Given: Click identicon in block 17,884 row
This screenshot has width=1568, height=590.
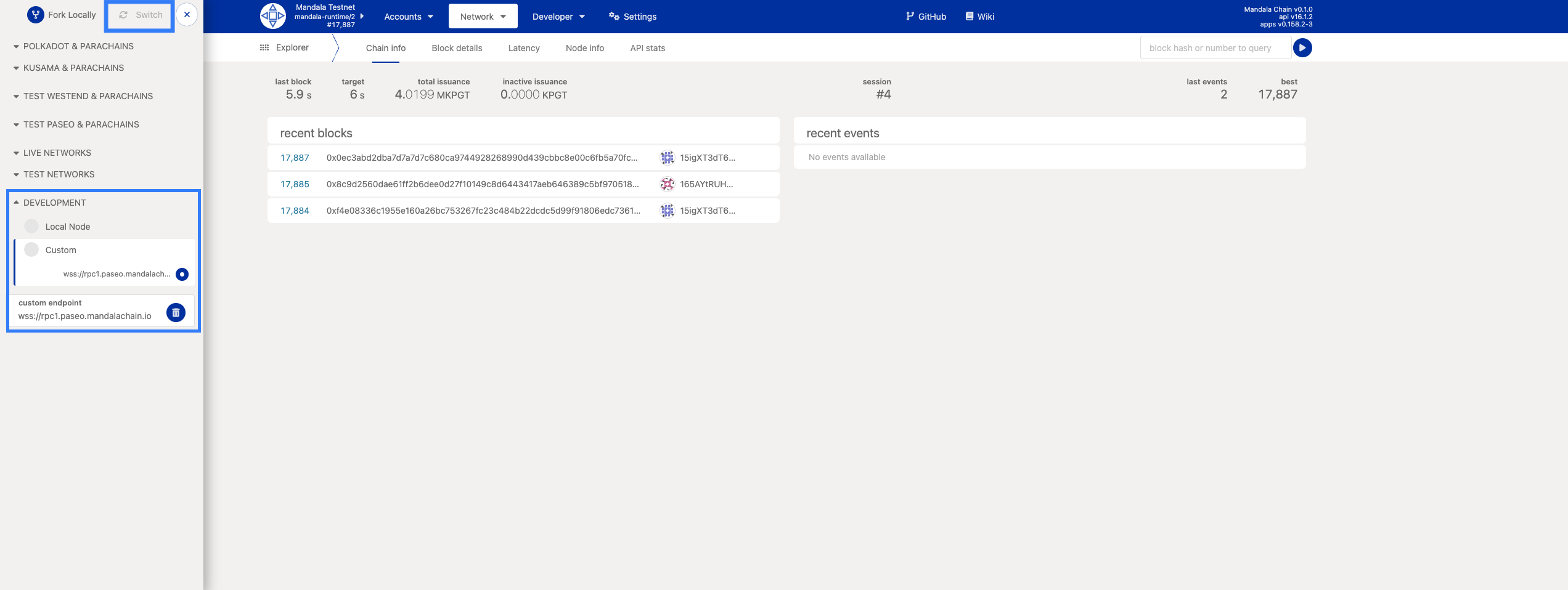Looking at the screenshot, I should click(668, 211).
